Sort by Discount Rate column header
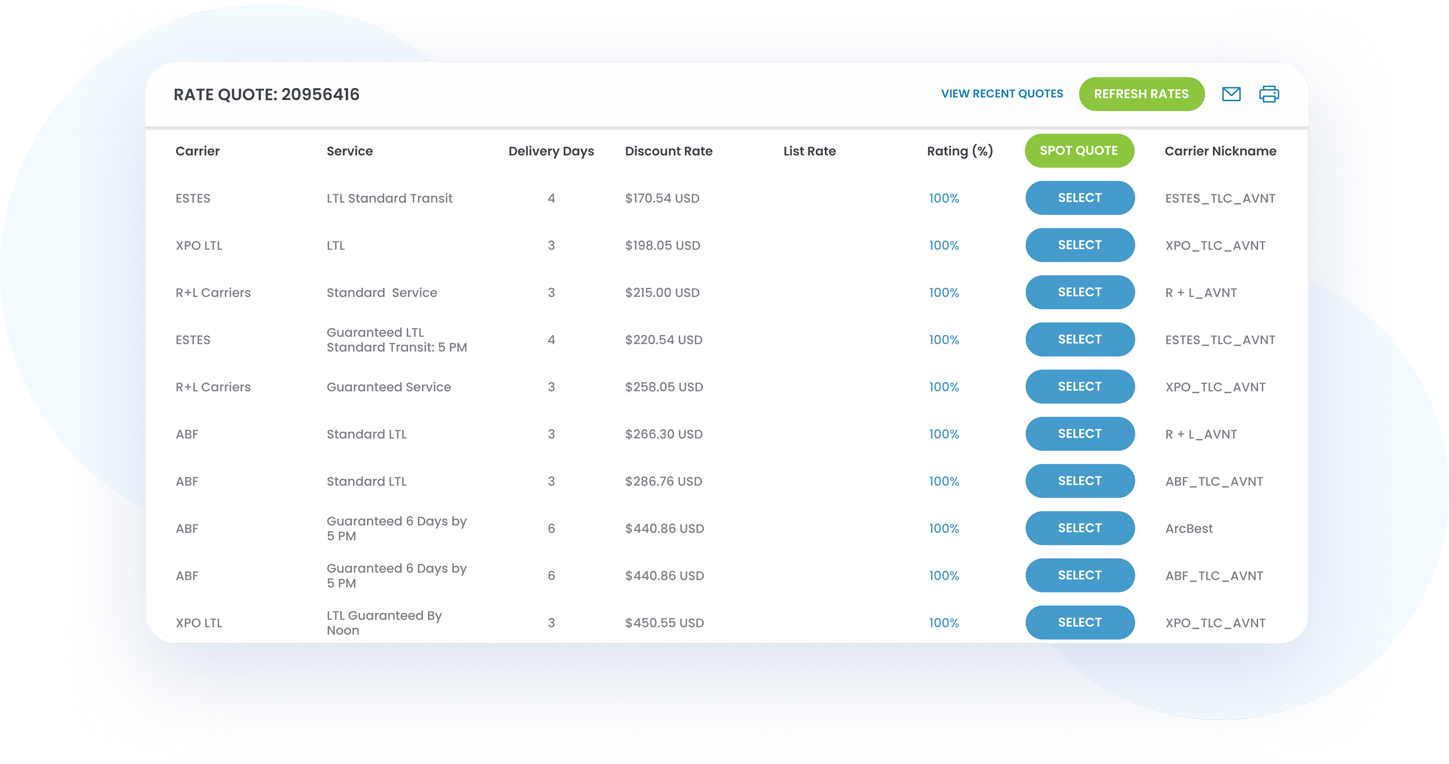 pos(669,151)
